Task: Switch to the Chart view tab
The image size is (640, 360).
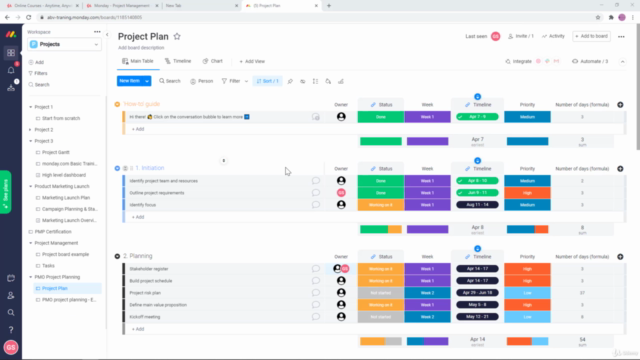Action: coord(213,61)
